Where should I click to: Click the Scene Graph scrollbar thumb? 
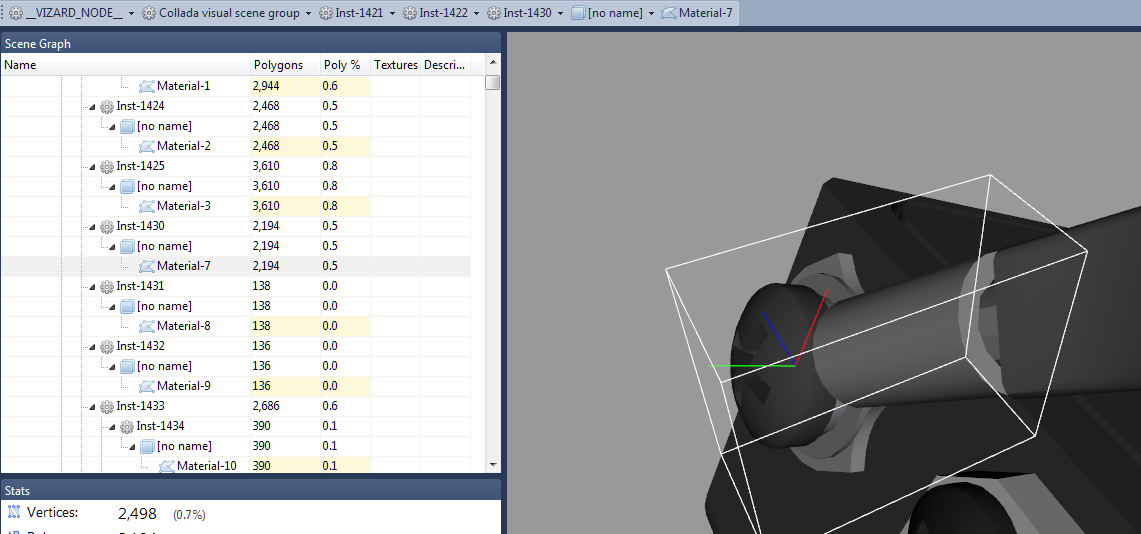click(x=493, y=82)
